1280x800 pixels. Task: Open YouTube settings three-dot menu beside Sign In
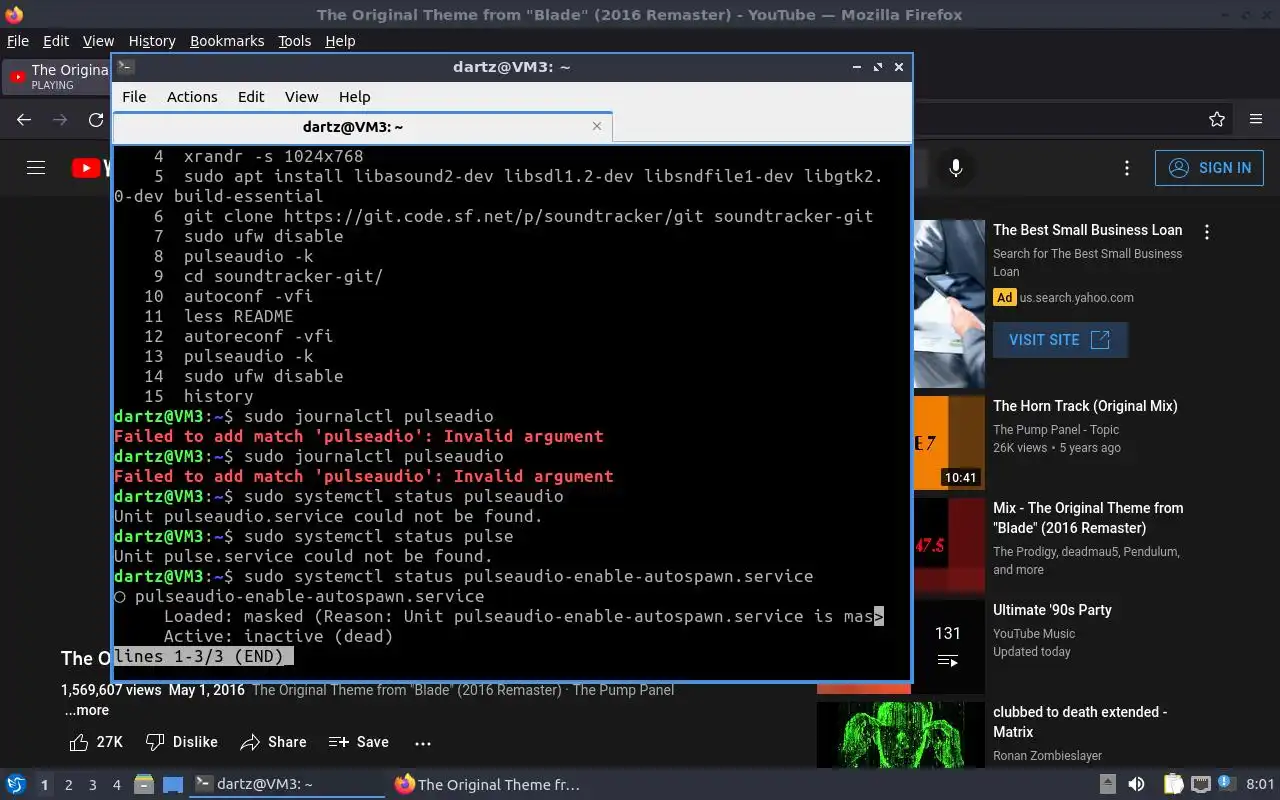1127,168
